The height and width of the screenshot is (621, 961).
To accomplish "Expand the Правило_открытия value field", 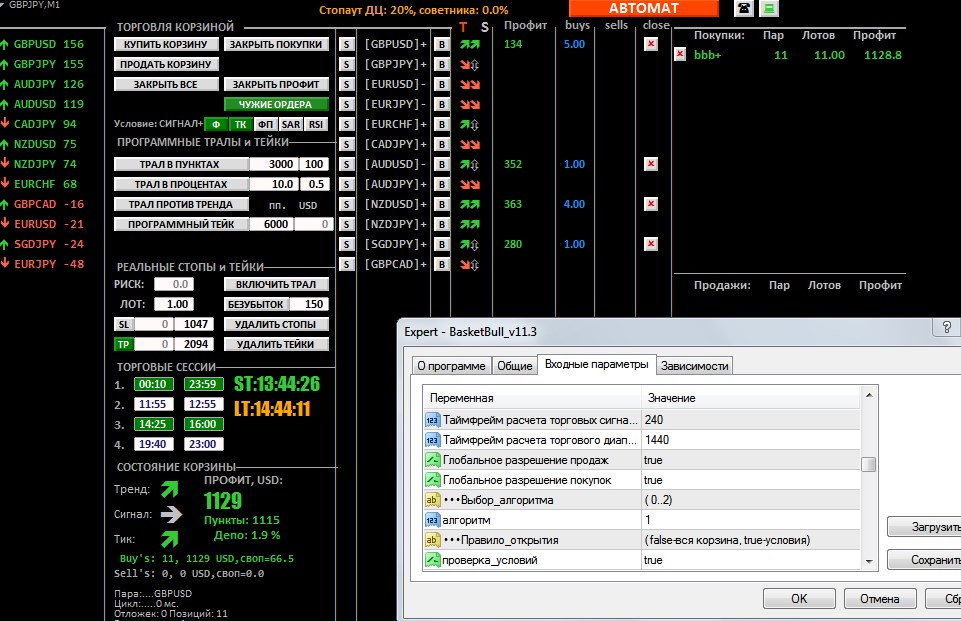I will pyautogui.click(x=750, y=540).
